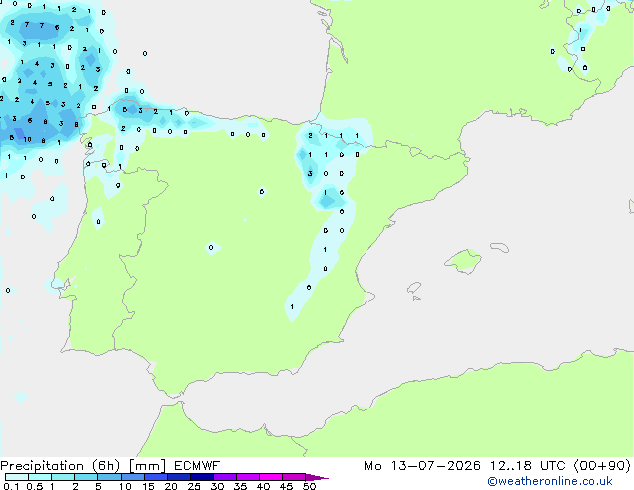The height and width of the screenshot is (490, 634).
Task: Click the '[mm]' unit label
Action: (x=147, y=466)
